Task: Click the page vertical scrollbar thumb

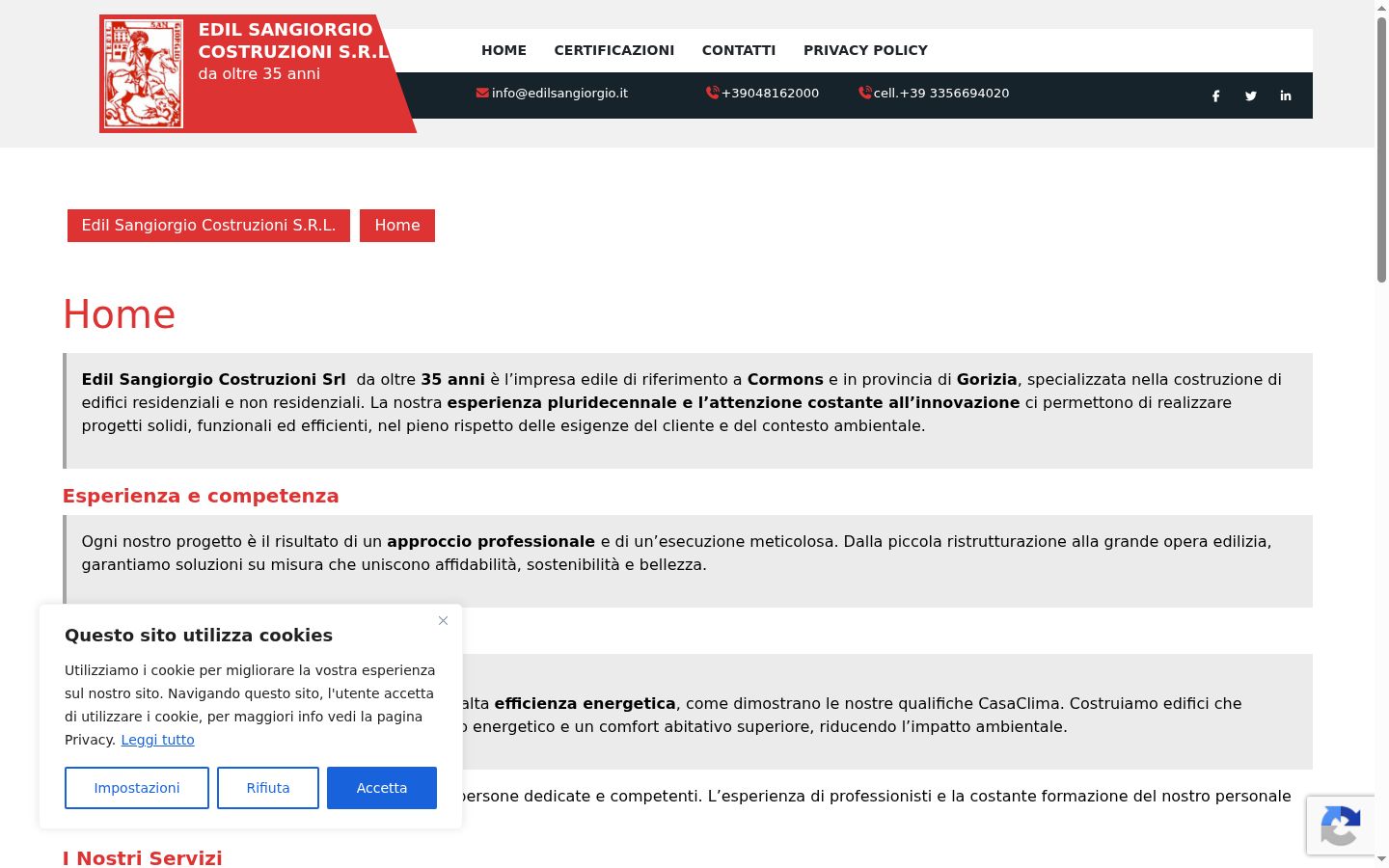Action: 1381,149
